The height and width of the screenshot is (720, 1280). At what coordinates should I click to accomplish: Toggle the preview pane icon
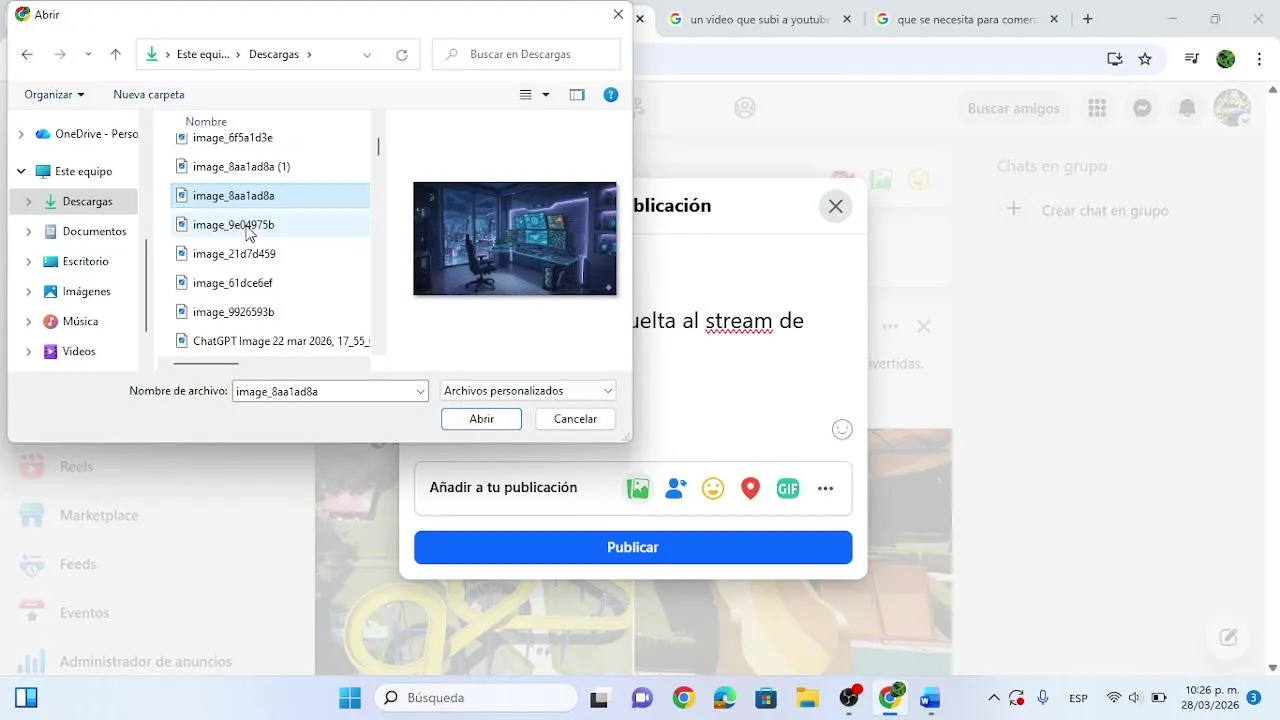click(x=577, y=95)
